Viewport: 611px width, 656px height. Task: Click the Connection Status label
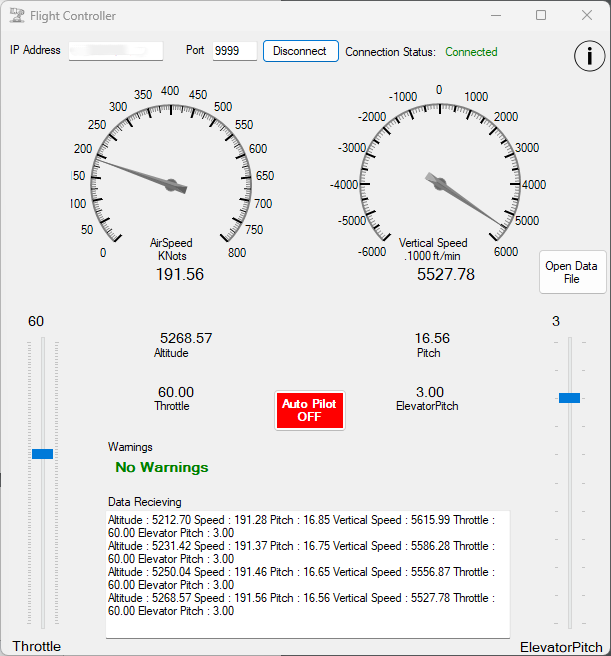[x=390, y=52]
